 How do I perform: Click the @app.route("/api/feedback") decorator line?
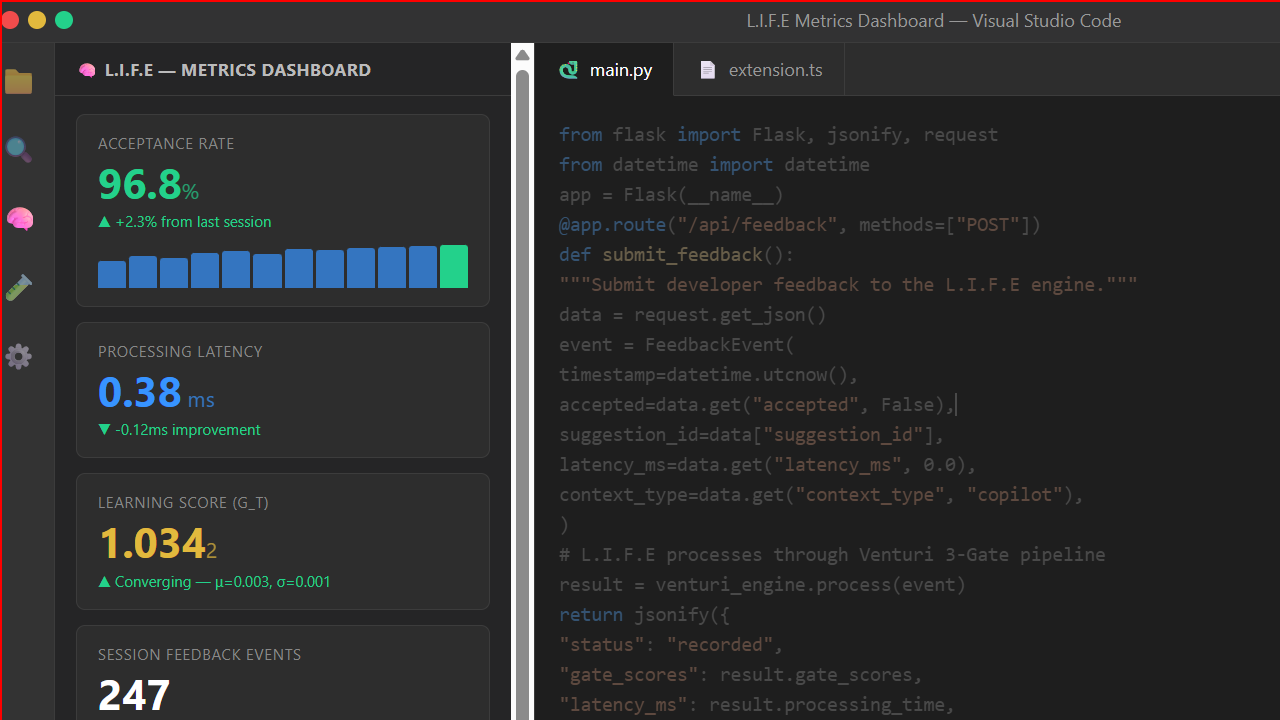tap(800, 225)
